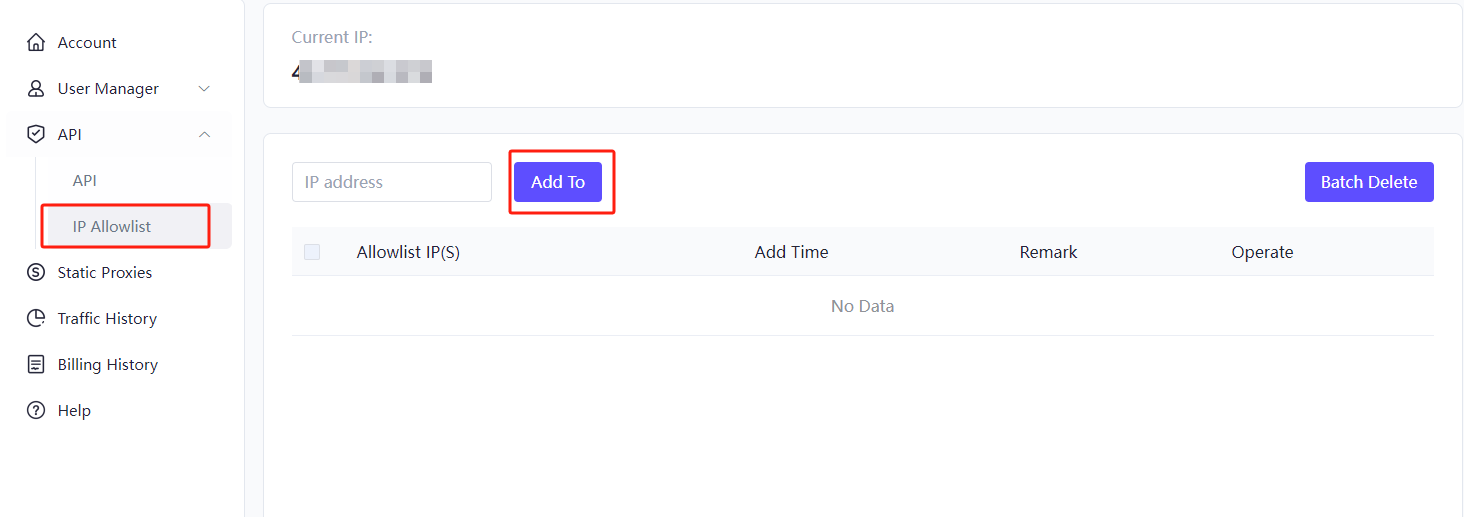Tick the select-all checkbox in table header
The width and height of the screenshot is (1464, 517).
point(312,252)
